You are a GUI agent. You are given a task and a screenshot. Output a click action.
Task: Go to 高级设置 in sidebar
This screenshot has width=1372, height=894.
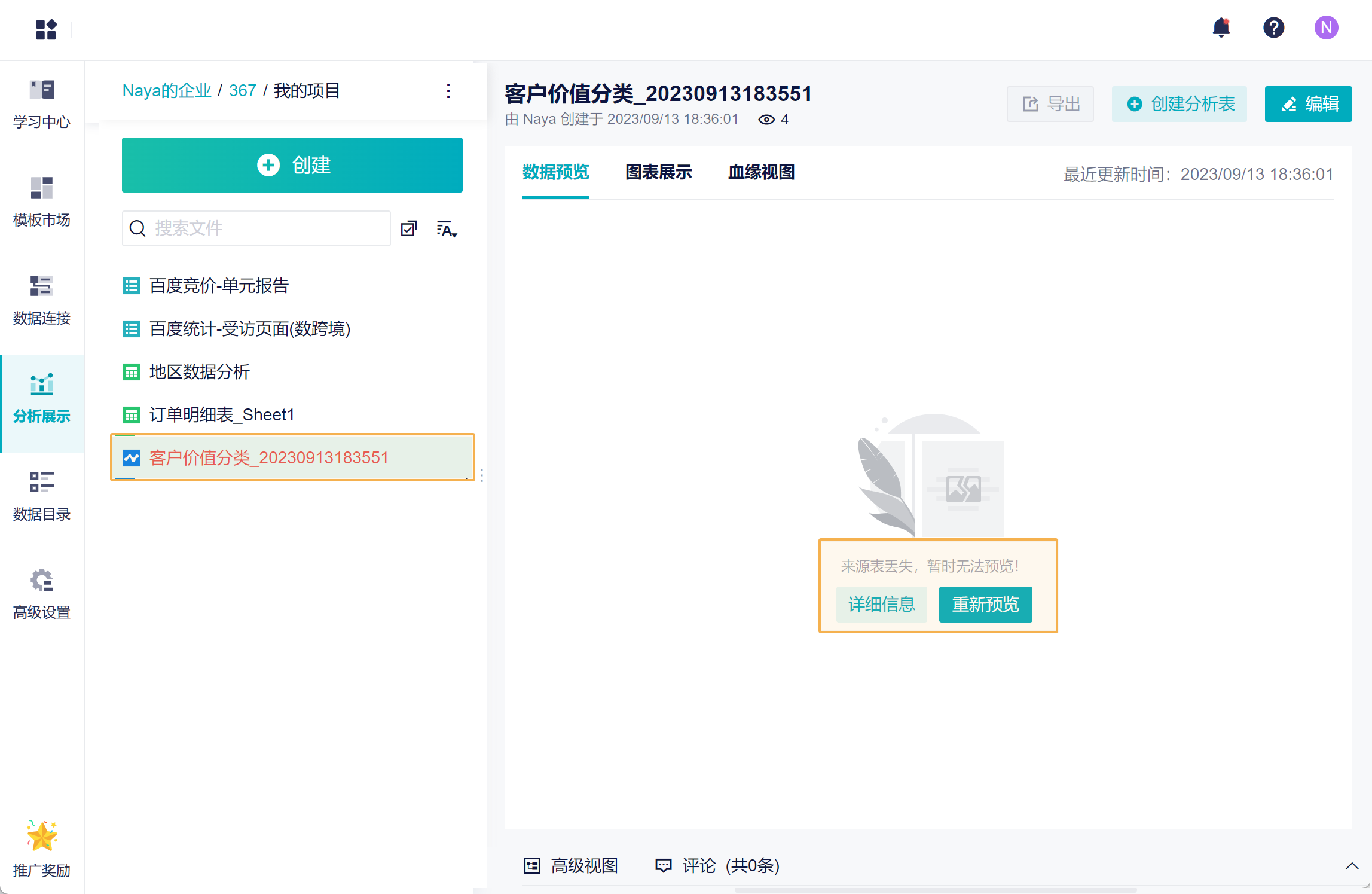pyautogui.click(x=42, y=595)
